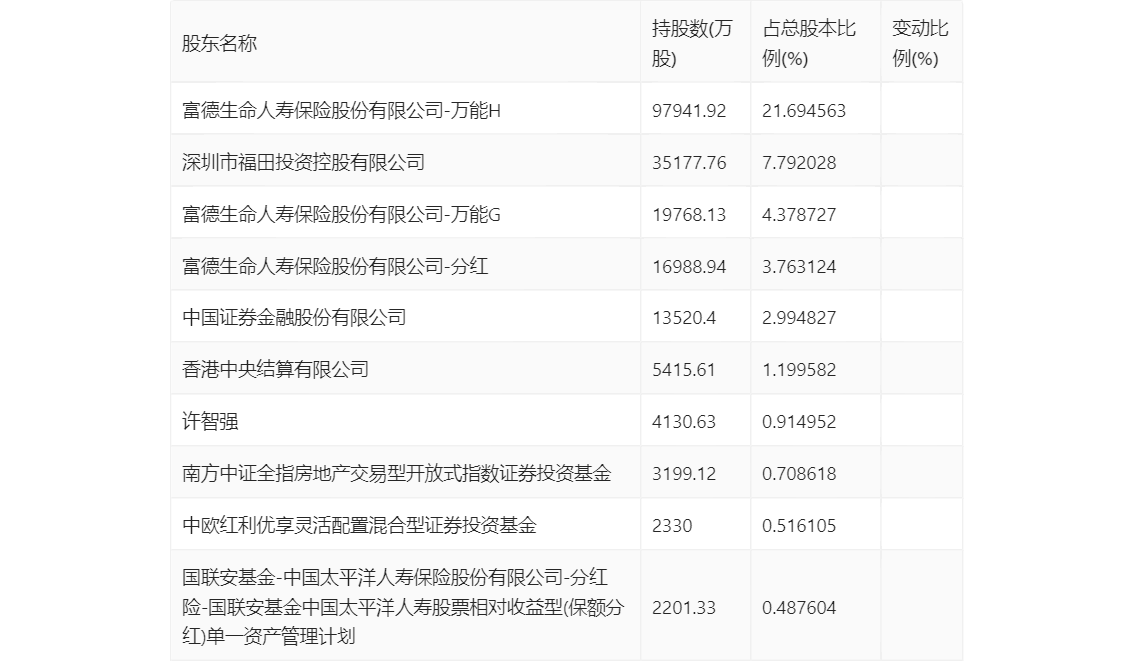The image size is (1134, 661).
Task: Select 中欧红利优享灵活配置混合型证券投资基金 name
Action: pos(359,526)
